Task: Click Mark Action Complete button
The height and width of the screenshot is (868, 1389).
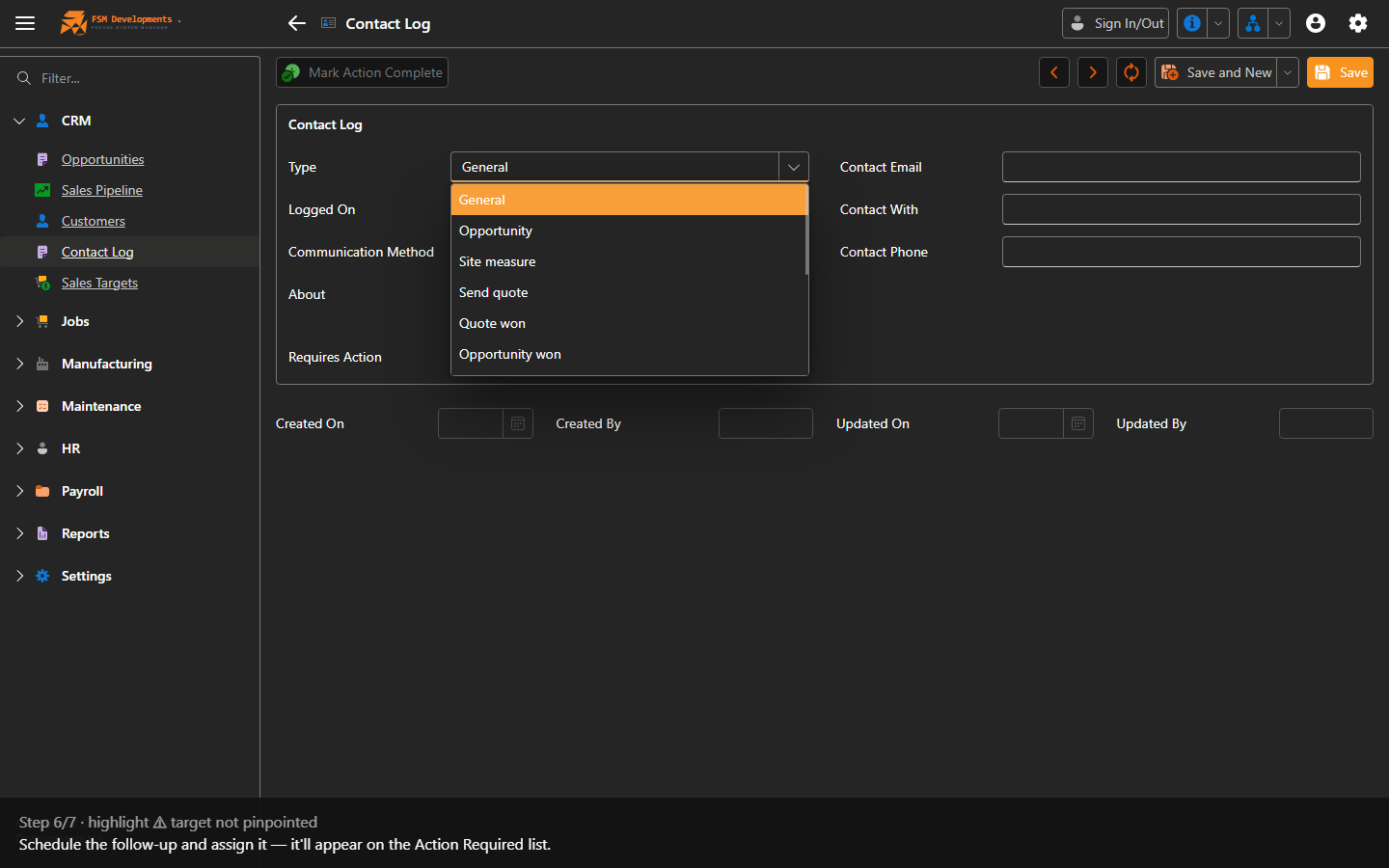Action: (x=362, y=72)
